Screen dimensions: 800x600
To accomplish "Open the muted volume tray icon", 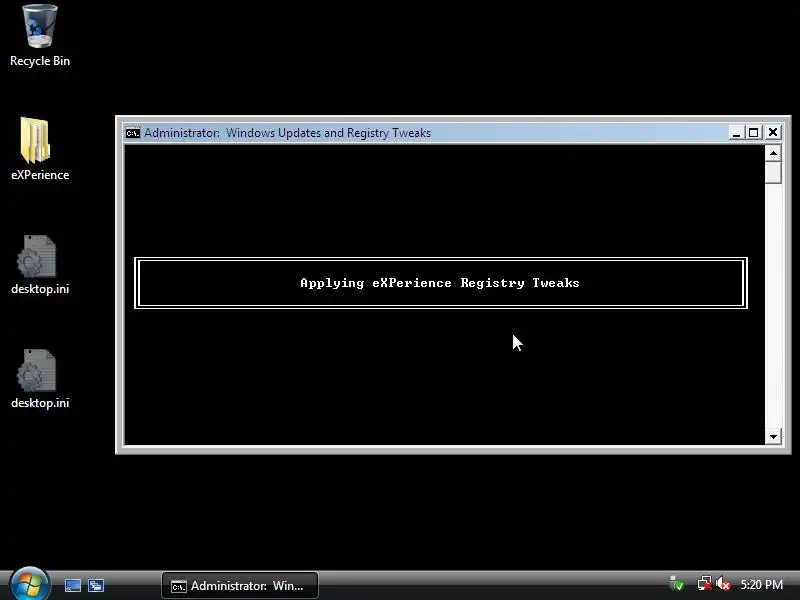I will tap(722, 584).
